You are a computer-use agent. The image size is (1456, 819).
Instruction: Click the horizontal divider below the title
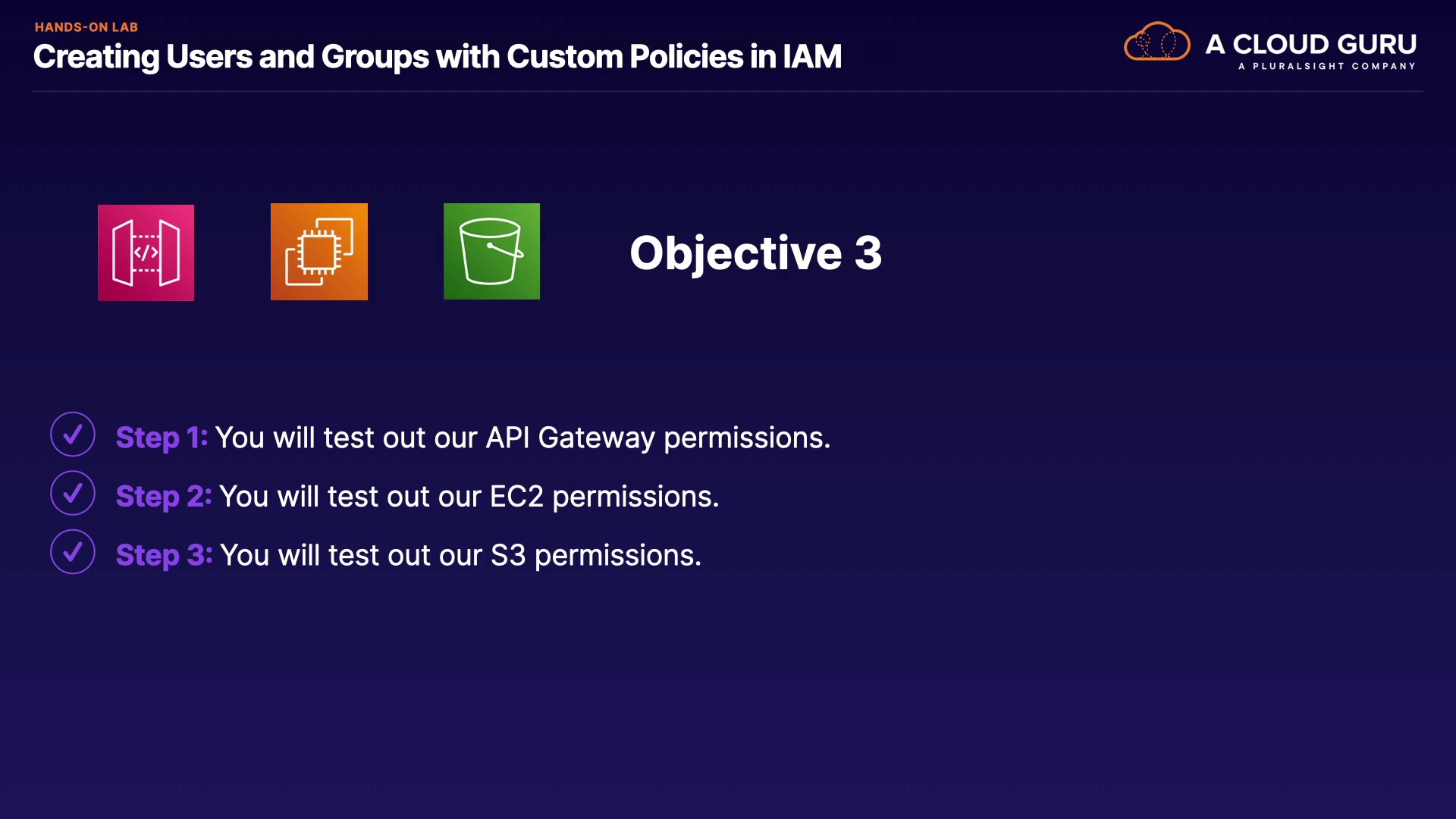click(x=728, y=92)
